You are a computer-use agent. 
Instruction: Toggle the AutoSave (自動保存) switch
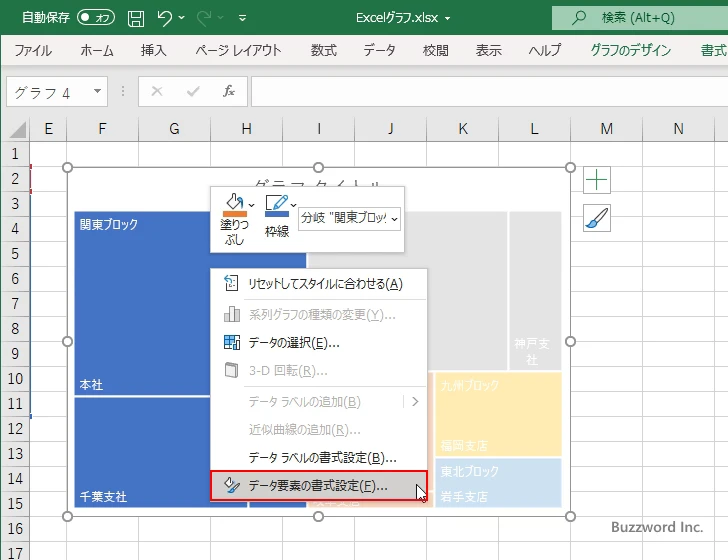96,18
